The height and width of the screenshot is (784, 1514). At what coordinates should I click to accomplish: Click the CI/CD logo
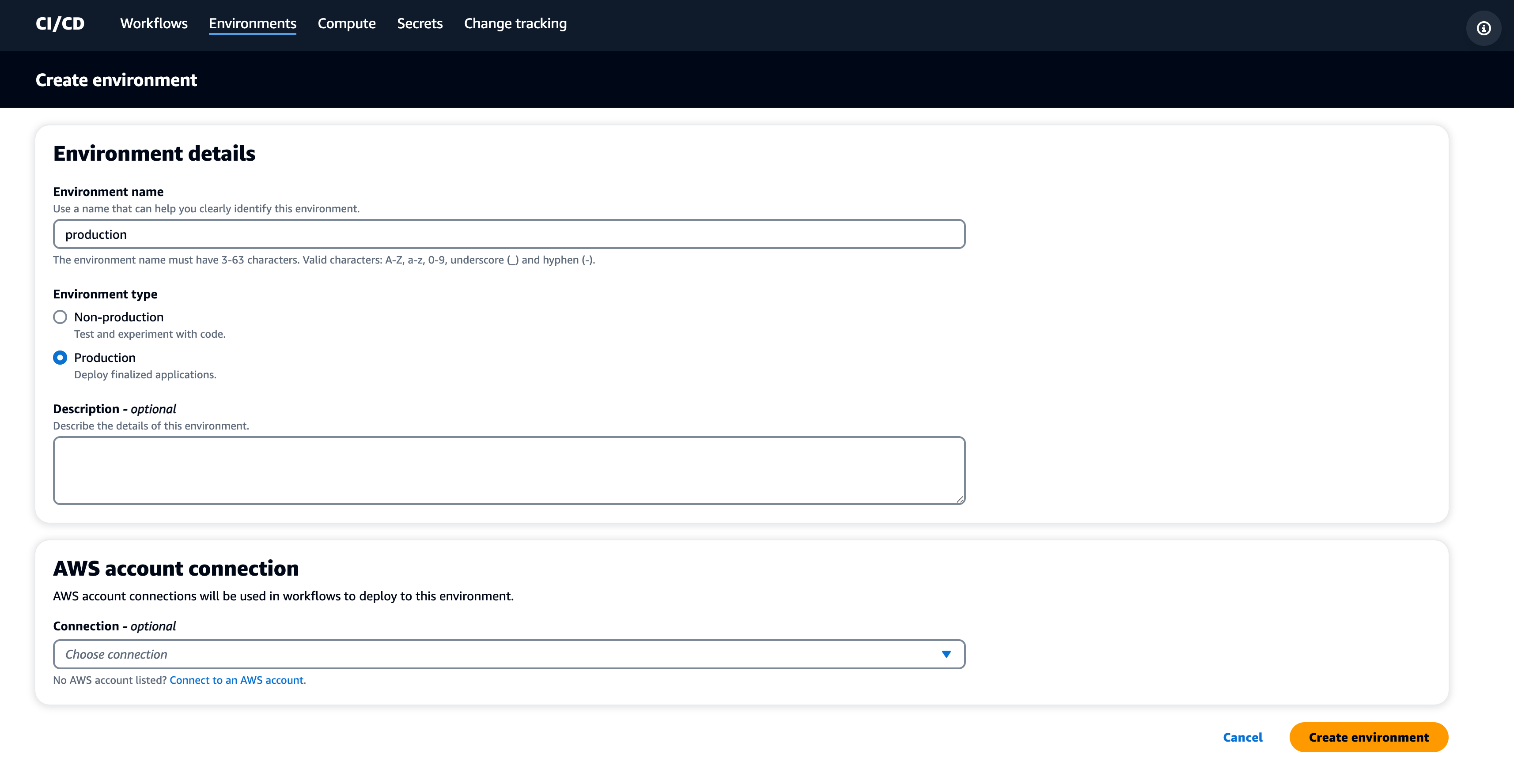pos(60,23)
